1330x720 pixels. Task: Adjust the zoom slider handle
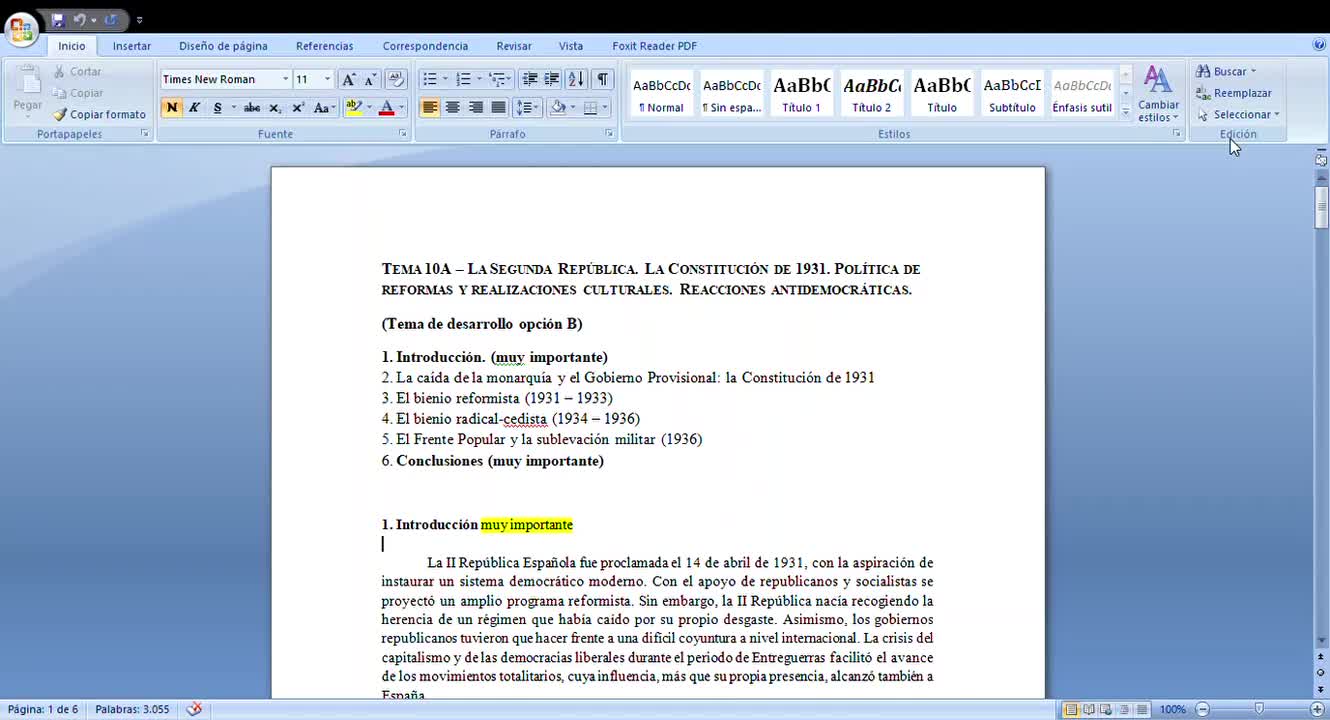(1259, 710)
